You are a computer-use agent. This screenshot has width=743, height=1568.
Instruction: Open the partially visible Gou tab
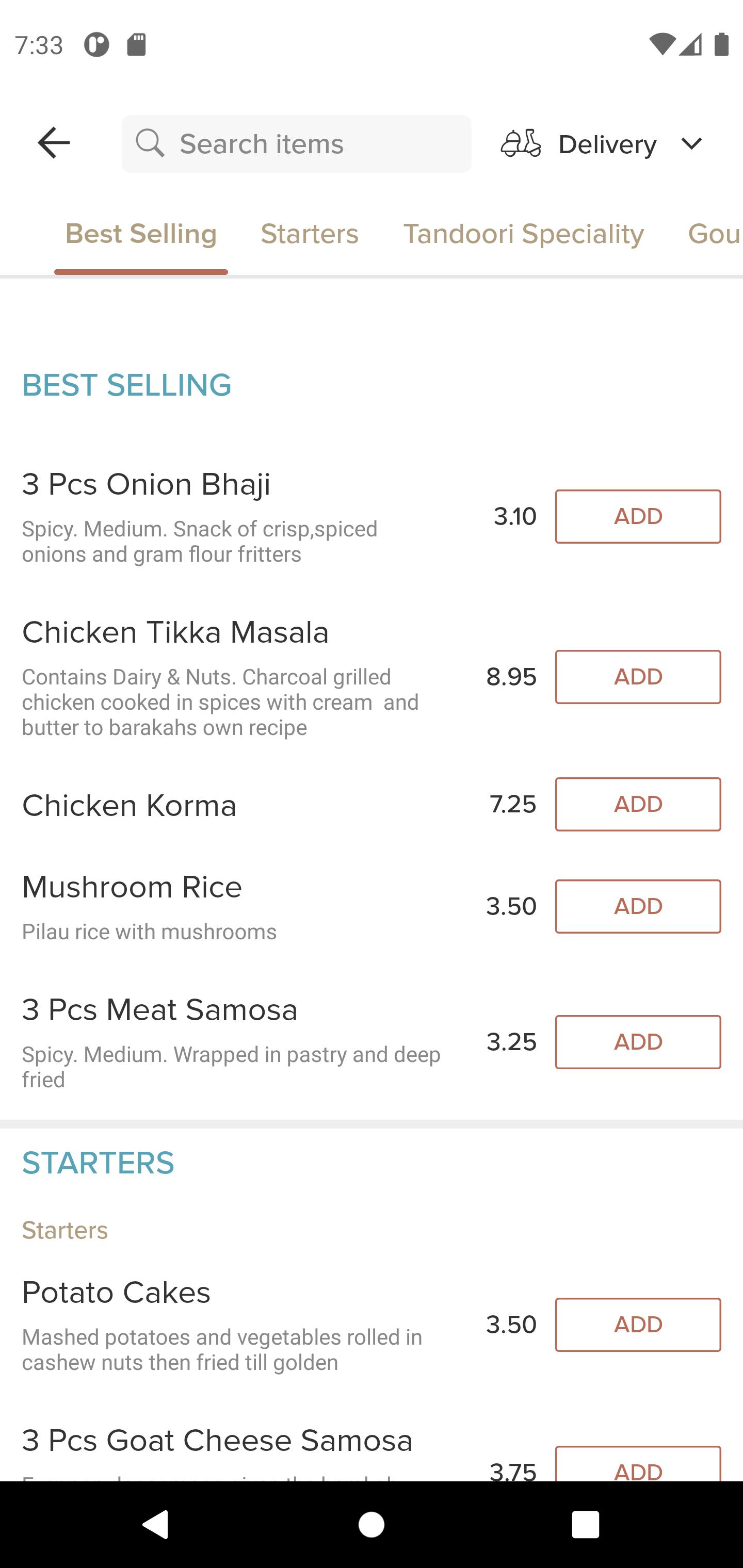click(x=715, y=234)
